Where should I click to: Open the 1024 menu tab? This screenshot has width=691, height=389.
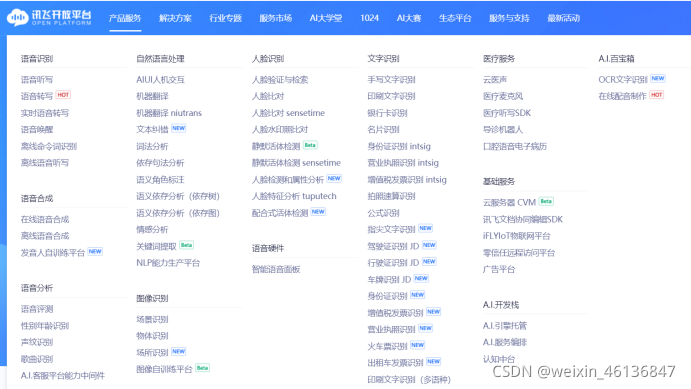pyautogui.click(x=369, y=18)
